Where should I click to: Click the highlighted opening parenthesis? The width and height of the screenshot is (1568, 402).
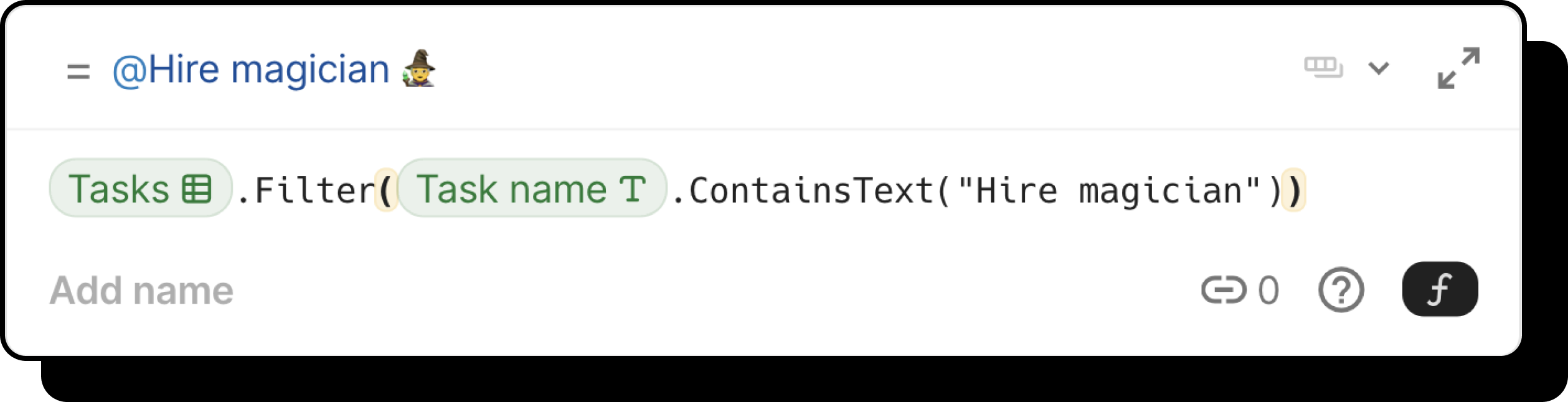385,190
